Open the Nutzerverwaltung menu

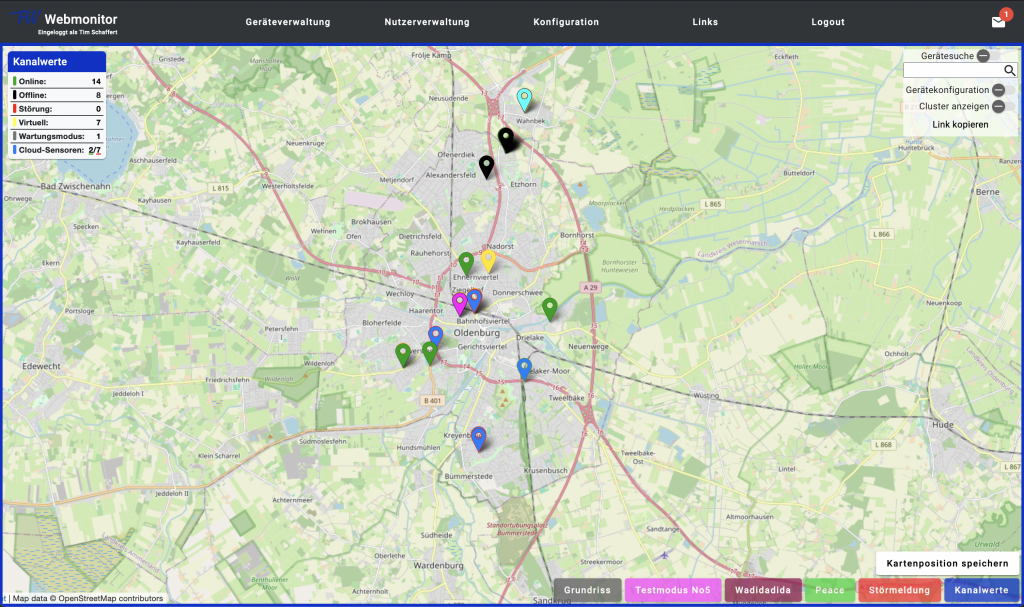(427, 22)
